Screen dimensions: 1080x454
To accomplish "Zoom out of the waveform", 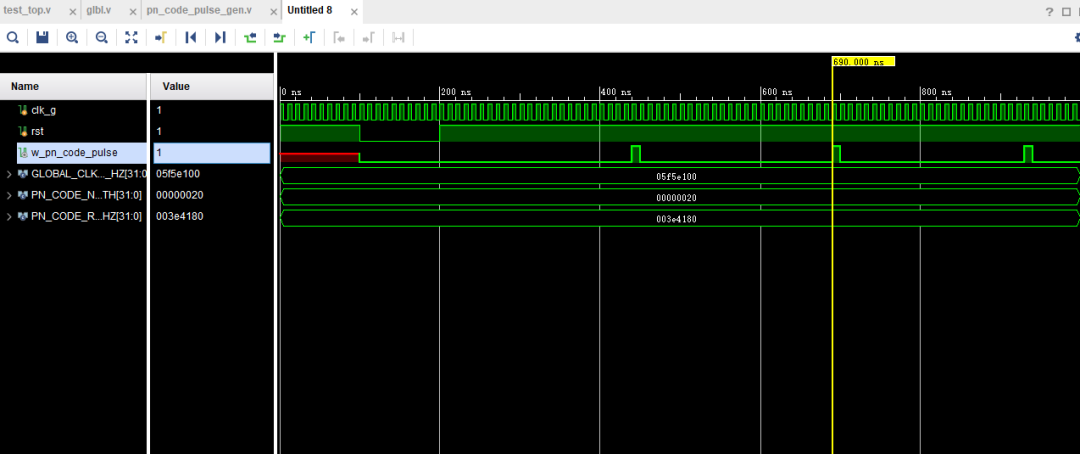I will [x=101, y=37].
